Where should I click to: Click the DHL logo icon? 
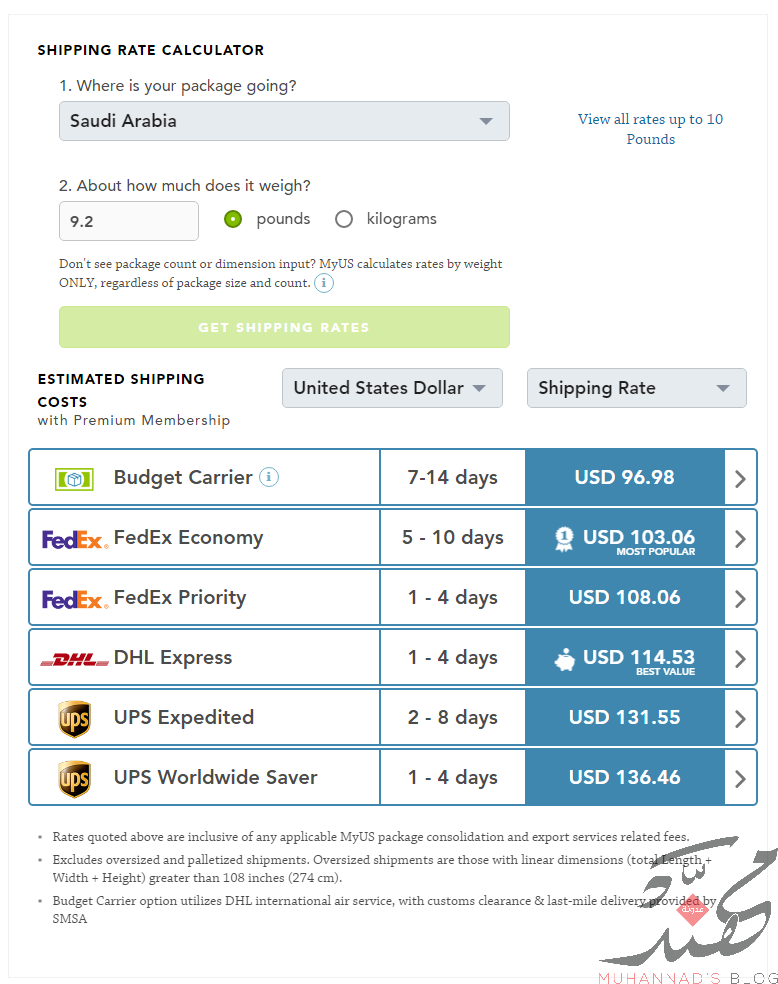pos(75,659)
